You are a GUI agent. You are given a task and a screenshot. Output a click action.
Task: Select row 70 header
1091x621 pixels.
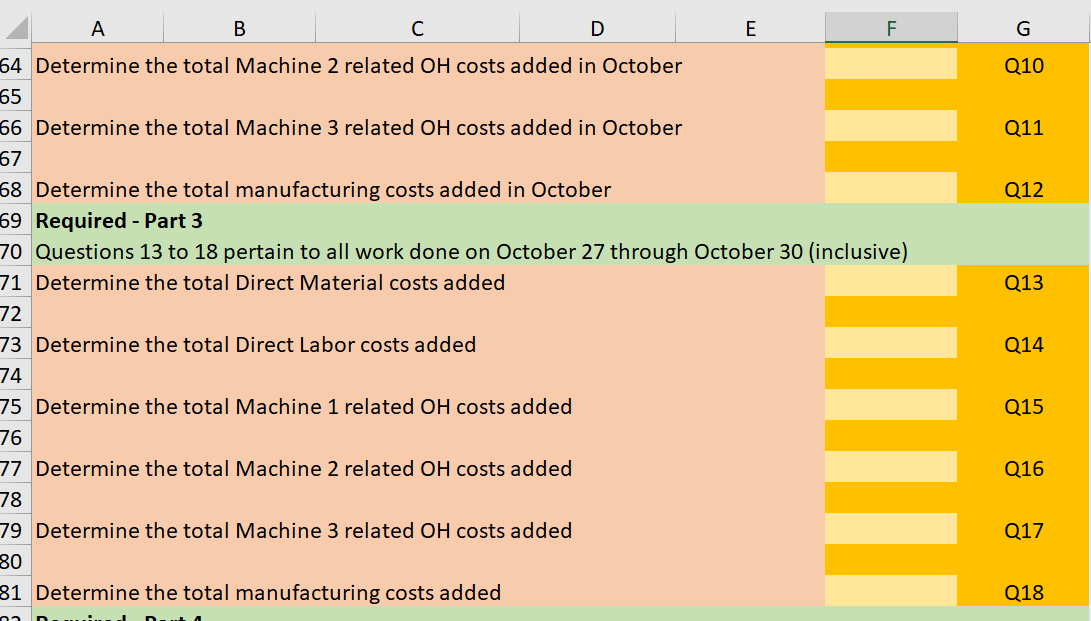[14, 251]
